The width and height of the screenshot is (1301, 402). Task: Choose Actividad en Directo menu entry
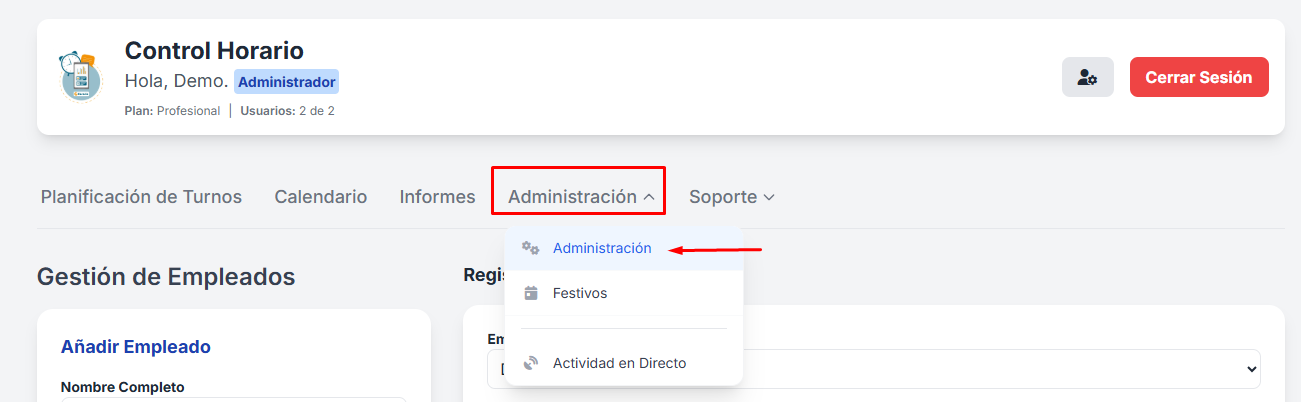coord(619,363)
